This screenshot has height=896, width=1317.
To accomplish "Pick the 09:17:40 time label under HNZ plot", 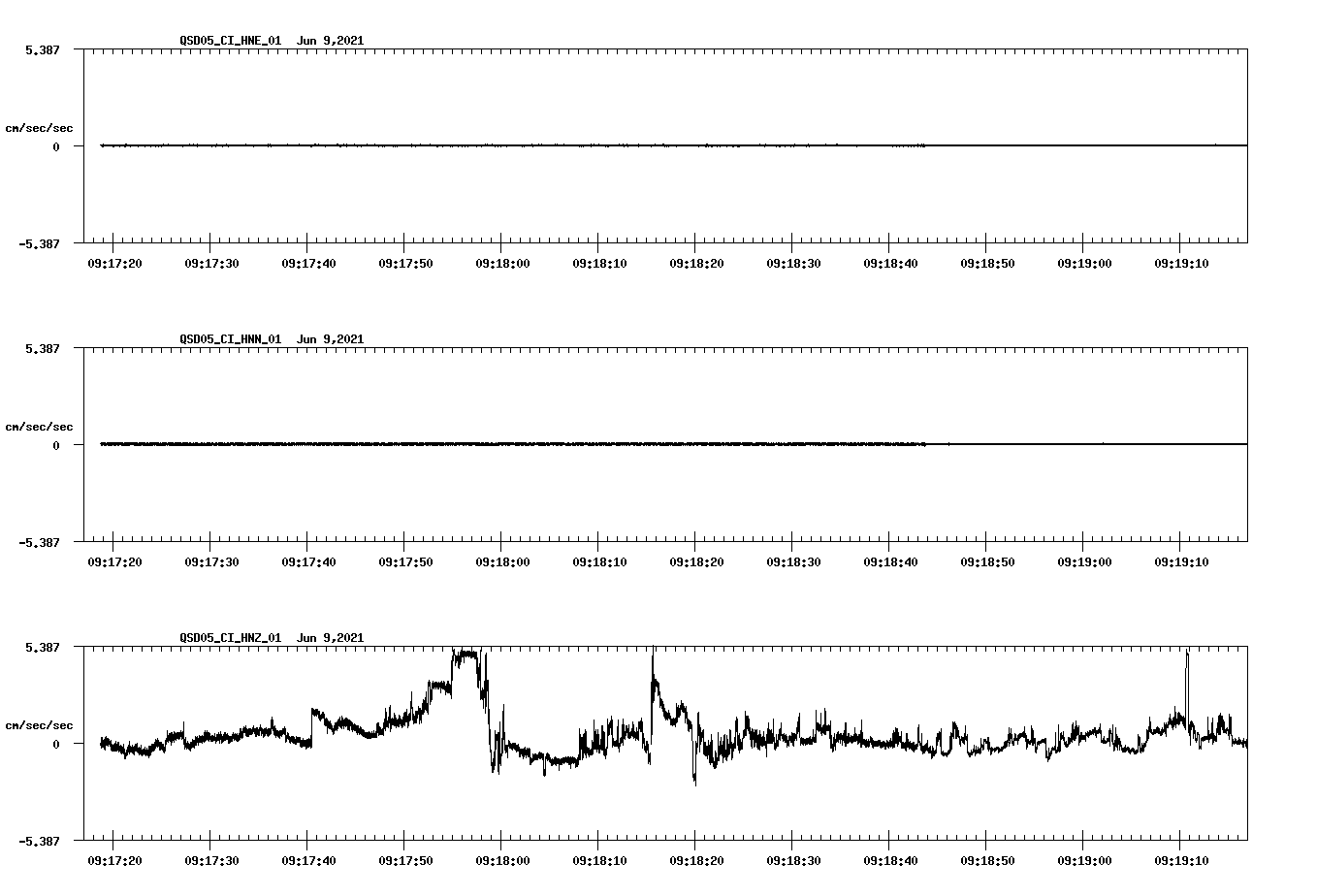I will point(308,860).
